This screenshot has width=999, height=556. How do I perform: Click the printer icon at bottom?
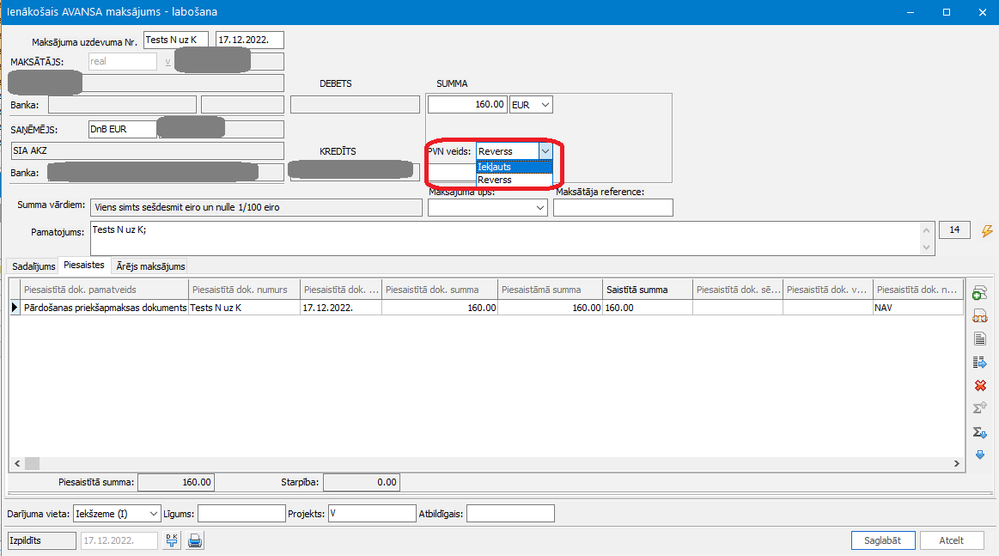pyautogui.click(x=195, y=541)
